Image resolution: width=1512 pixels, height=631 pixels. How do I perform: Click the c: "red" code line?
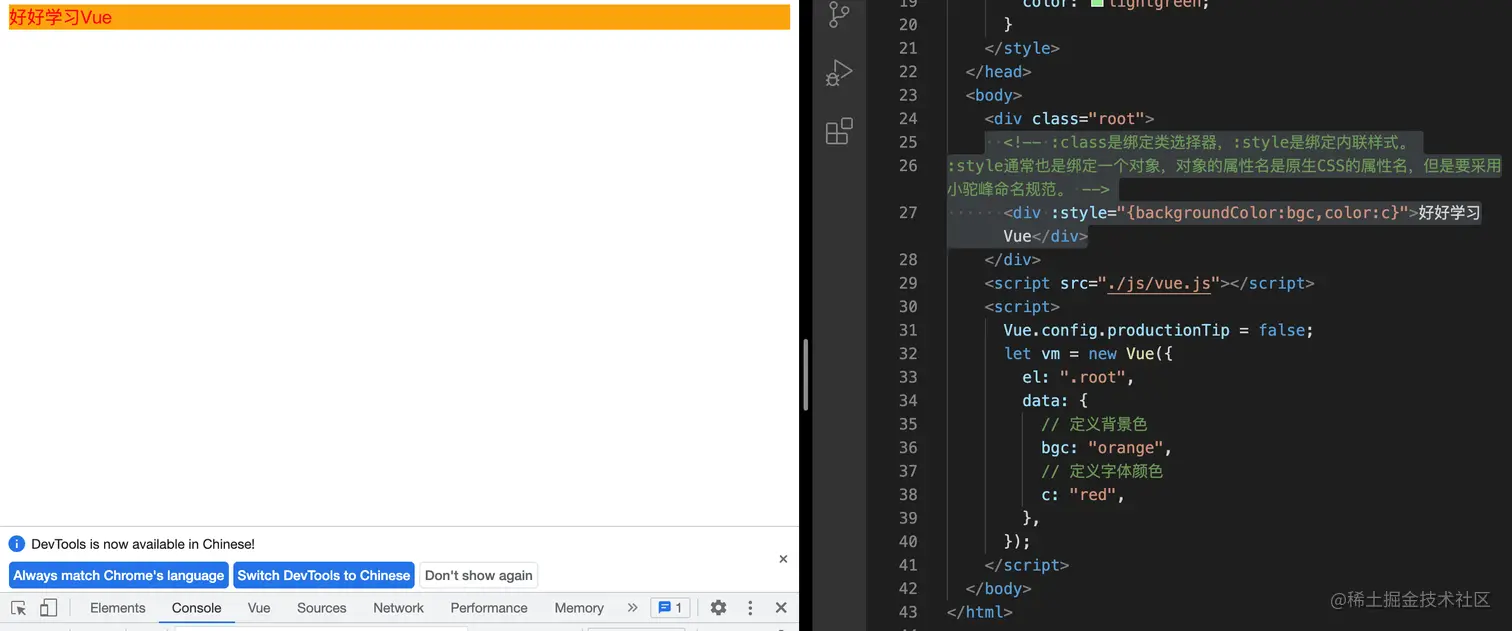coord(1083,494)
